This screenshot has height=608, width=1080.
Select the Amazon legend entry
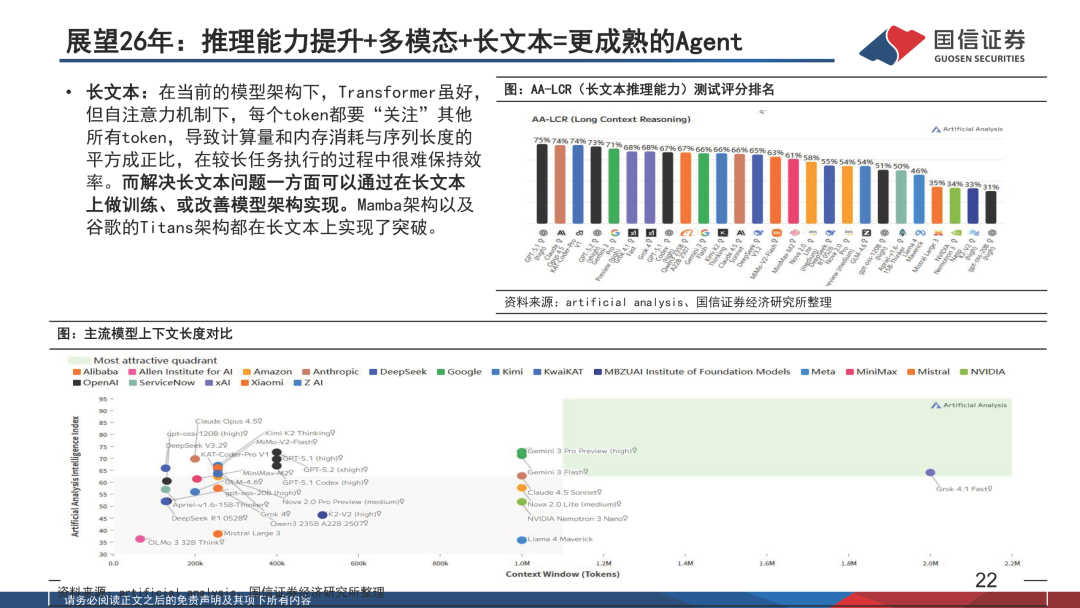click(267, 372)
